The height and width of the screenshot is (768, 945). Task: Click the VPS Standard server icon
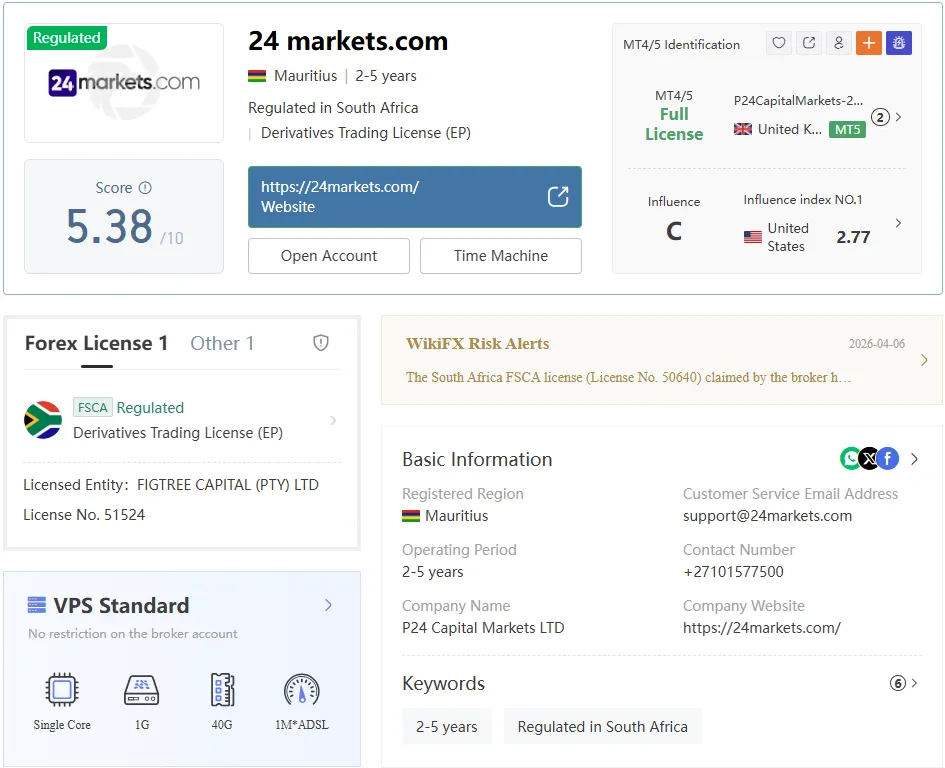37,605
